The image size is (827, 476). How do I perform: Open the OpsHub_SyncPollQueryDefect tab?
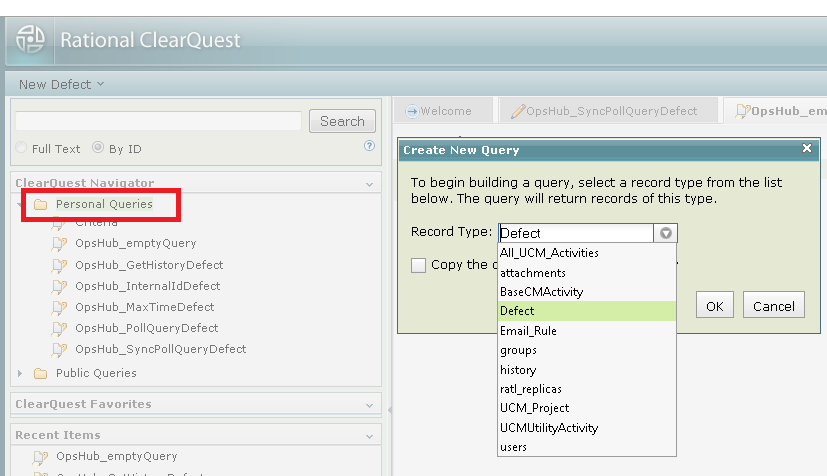click(604, 111)
